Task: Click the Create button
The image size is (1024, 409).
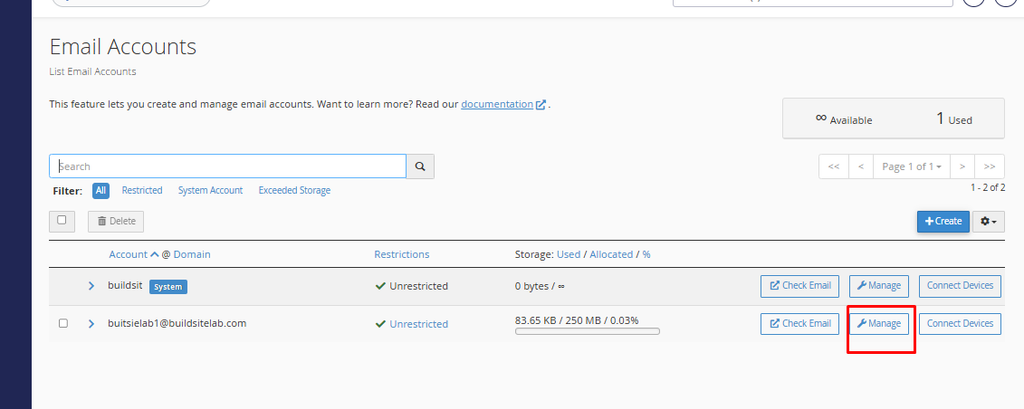Action: pyautogui.click(x=943, y=221)
